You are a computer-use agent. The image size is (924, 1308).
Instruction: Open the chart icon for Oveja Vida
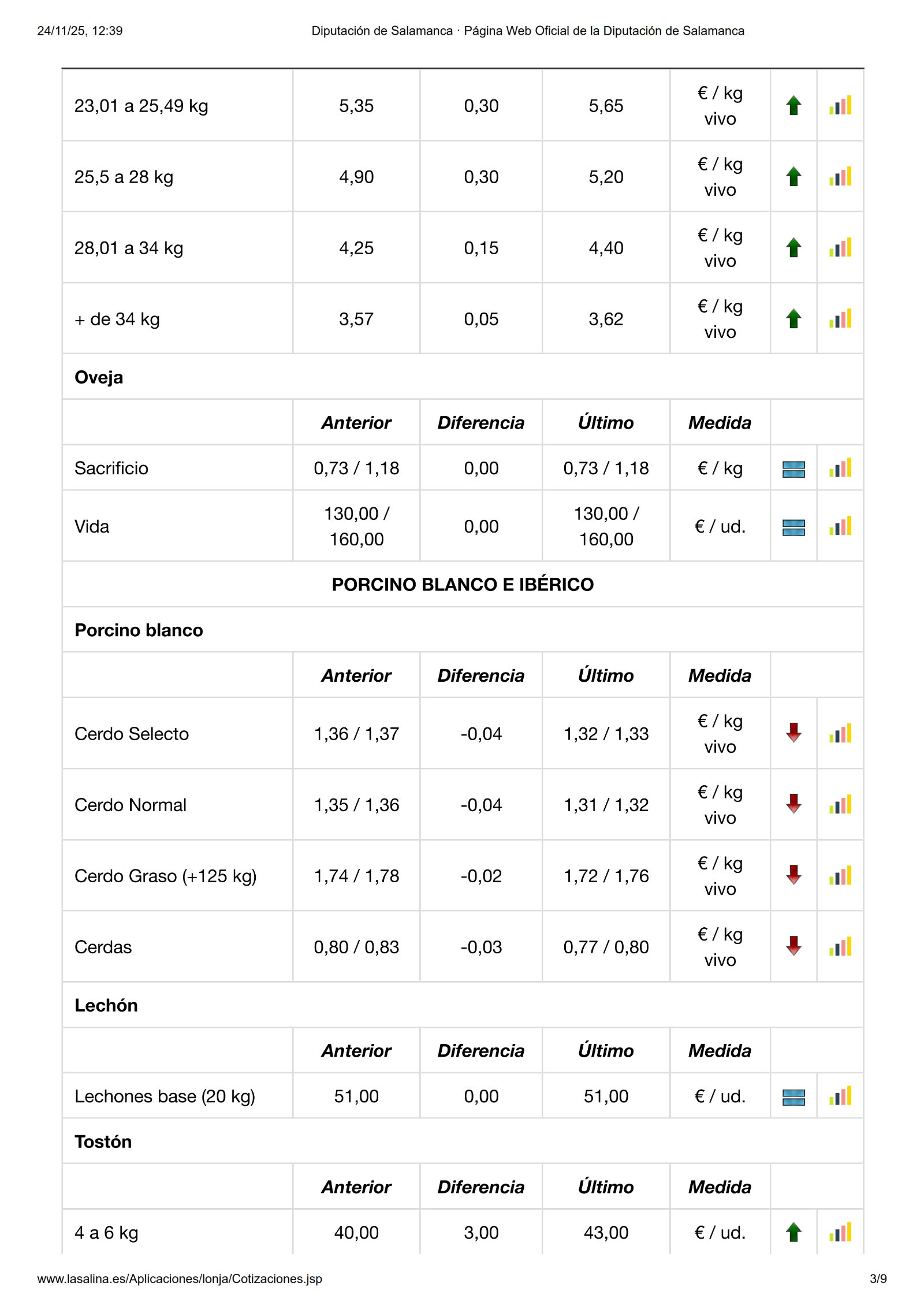[840, 526]
